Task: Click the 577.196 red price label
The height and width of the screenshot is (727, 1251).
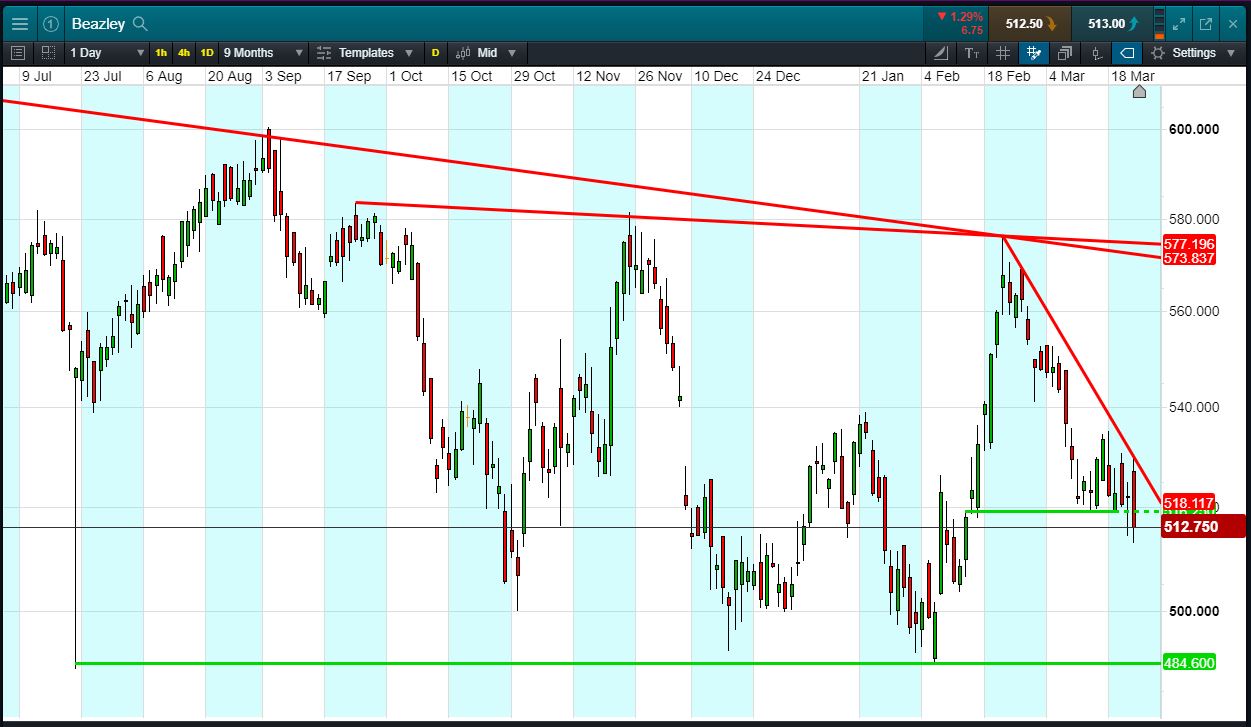Action: (x=1188, y=244)
